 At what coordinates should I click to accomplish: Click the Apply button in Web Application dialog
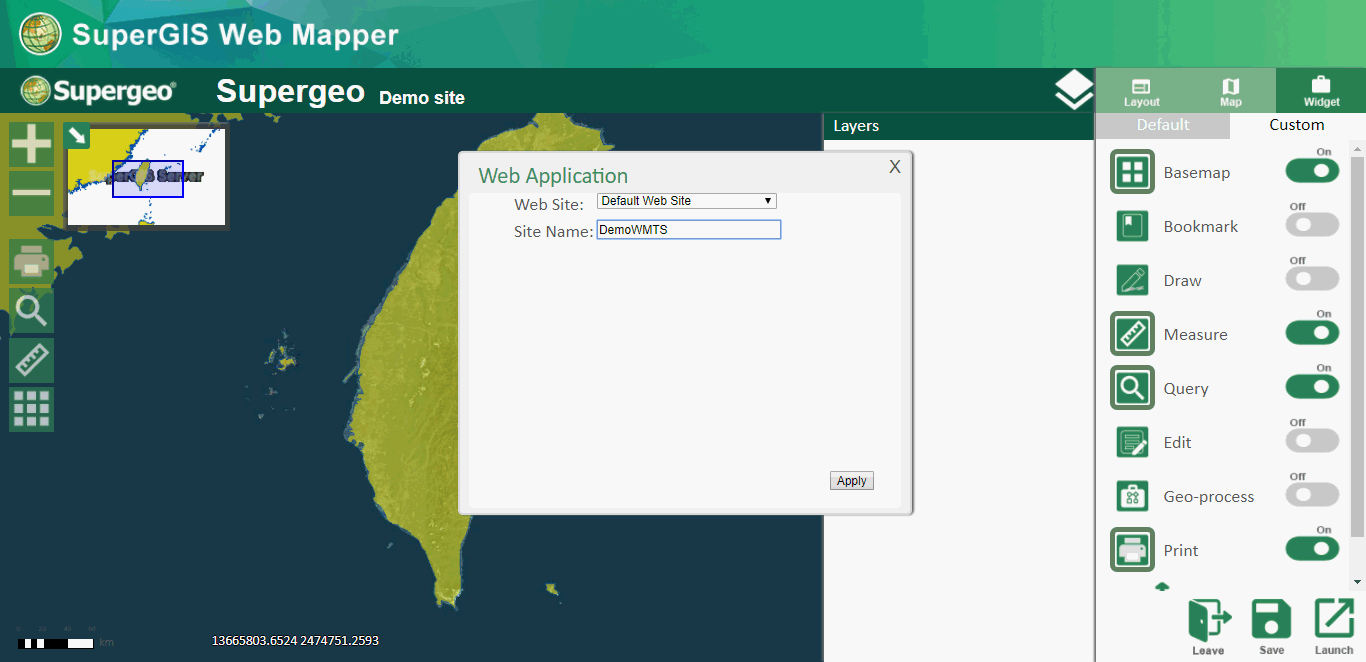[x=852, y=481]
